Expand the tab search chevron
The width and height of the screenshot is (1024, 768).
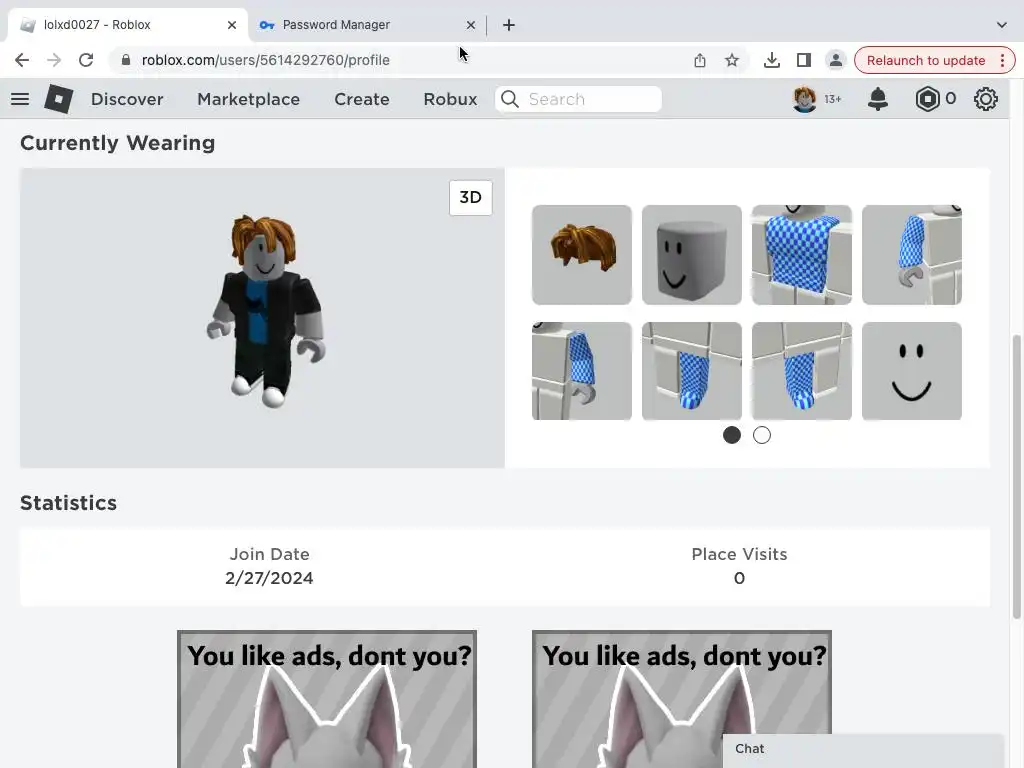click(1002, 25)
